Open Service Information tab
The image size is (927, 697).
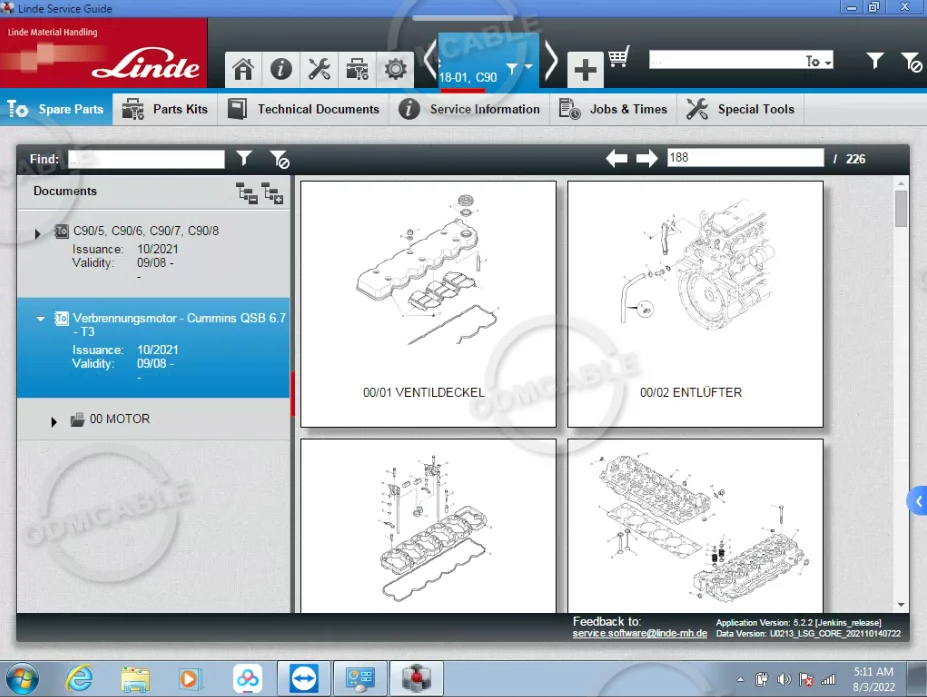[469, 109]
